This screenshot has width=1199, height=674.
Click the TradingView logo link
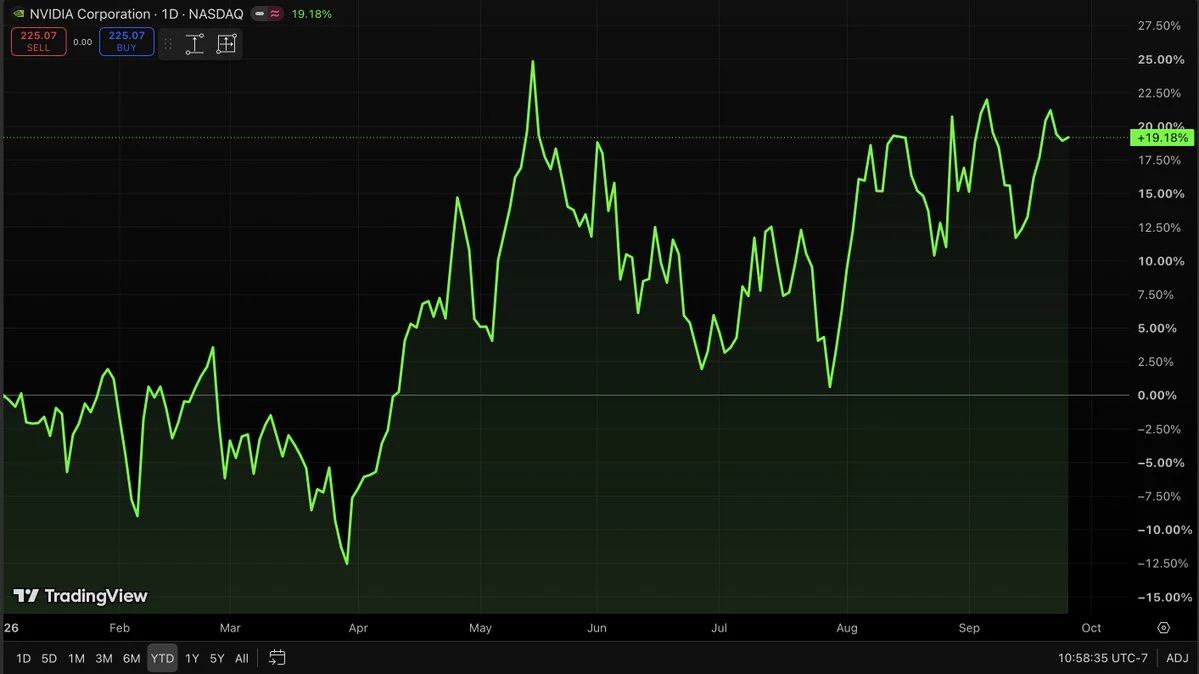click(x=80, y=596)
